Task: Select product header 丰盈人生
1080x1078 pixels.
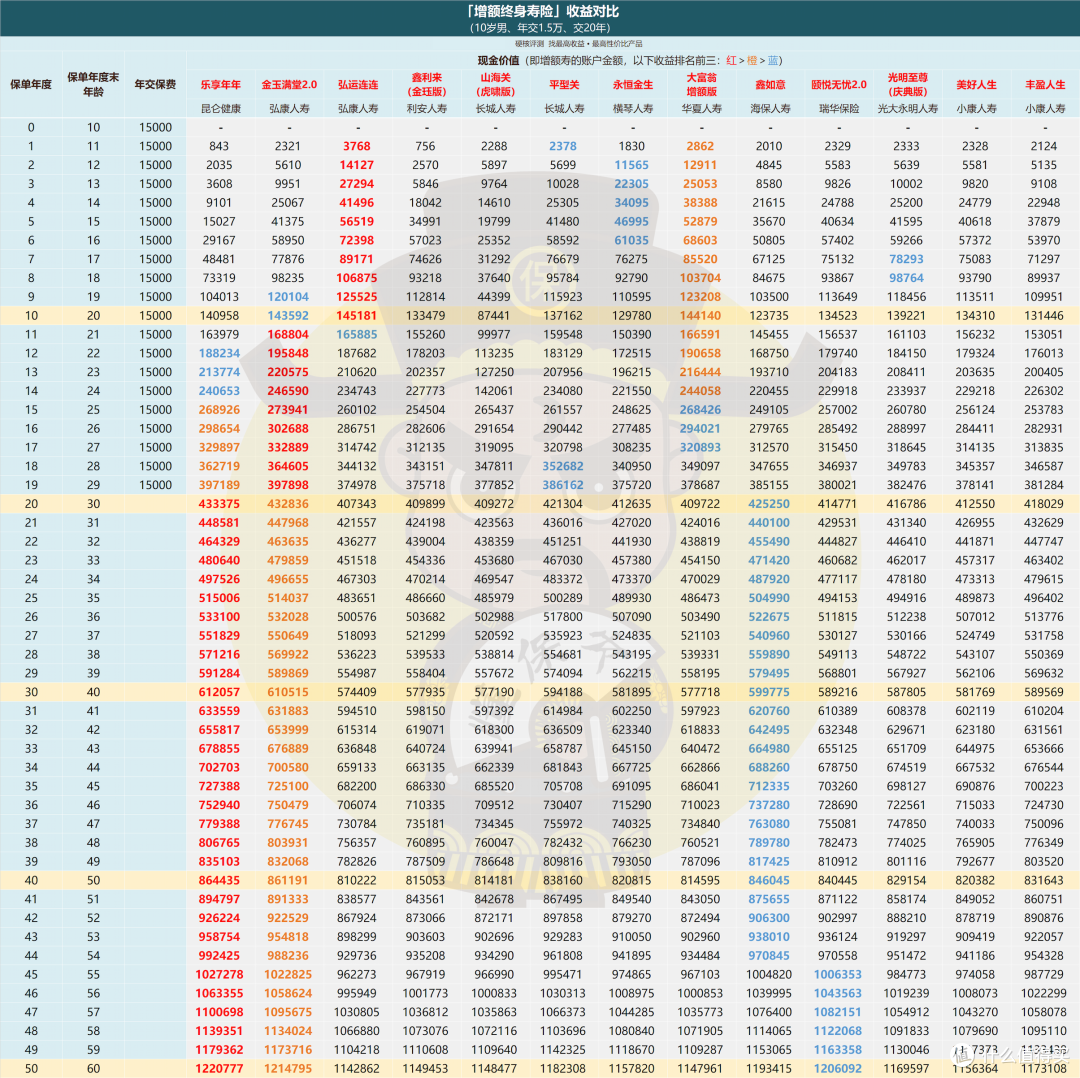Action: coord(1045,85)
